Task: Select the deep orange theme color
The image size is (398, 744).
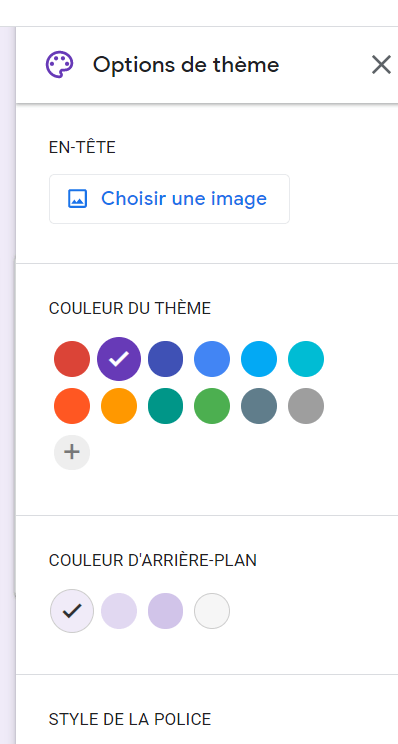Action: pos(72,406)
